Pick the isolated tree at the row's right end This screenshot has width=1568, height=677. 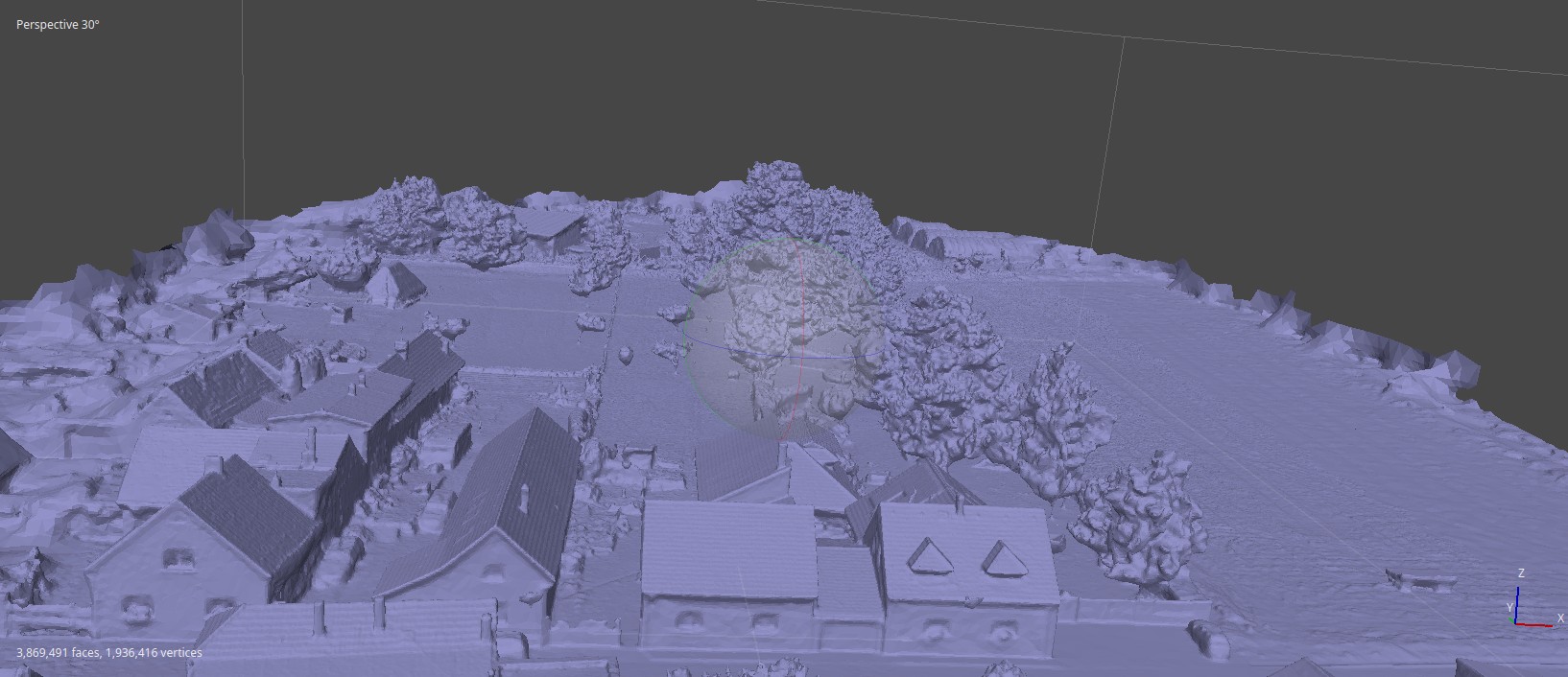coord(1140,516)
